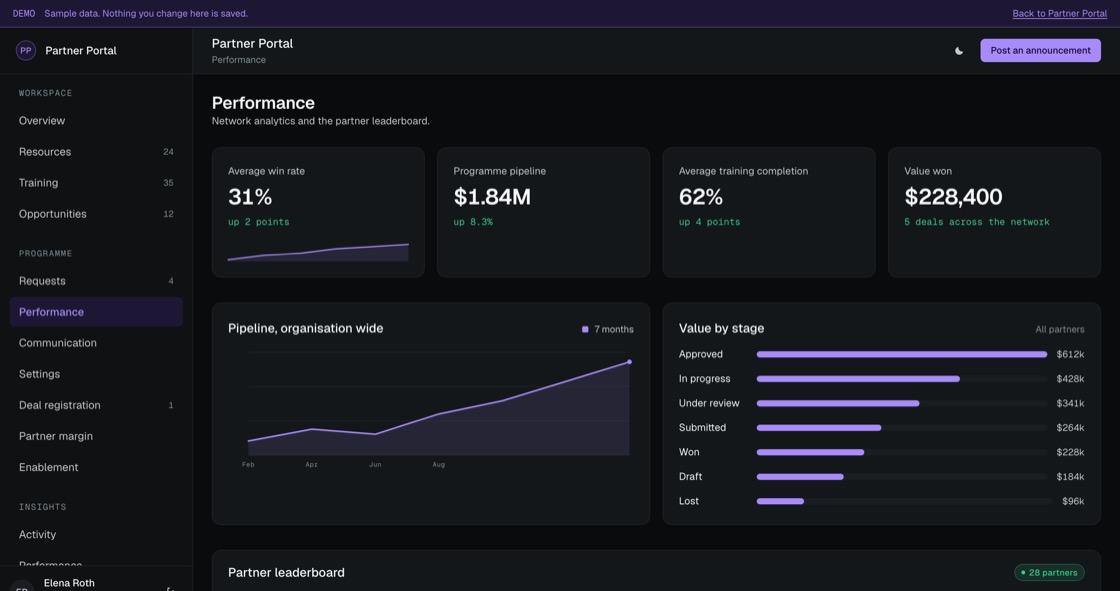1120x591 pixels.
Task: Click the Pipeline, organisation wide heading
Action: point(306,328)
